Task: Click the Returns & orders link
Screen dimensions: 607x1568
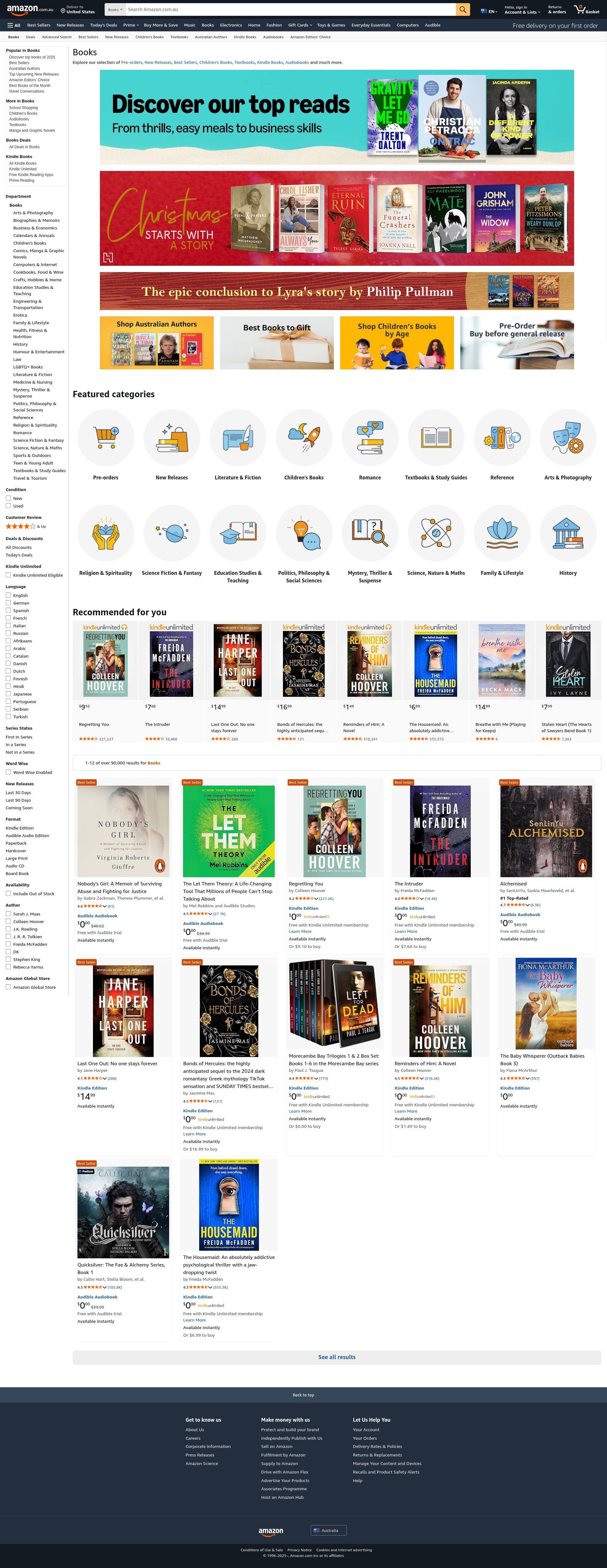Action: pyautogui.click(x=556, y=10)
